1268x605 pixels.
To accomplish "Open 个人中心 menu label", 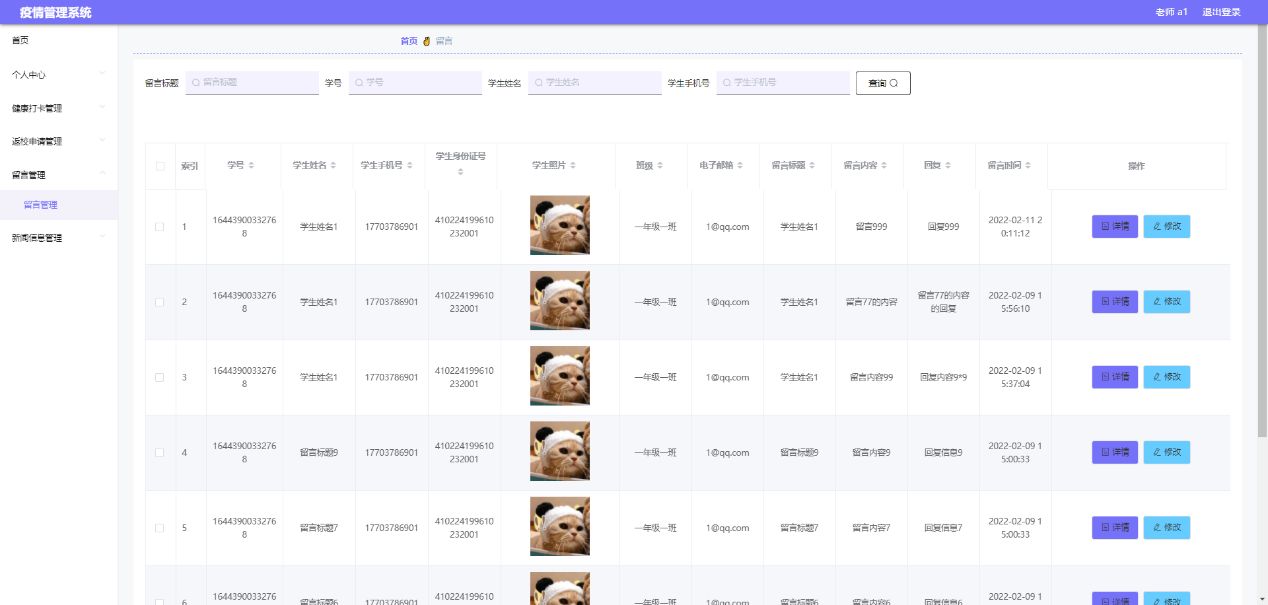I will pos(28,75).
